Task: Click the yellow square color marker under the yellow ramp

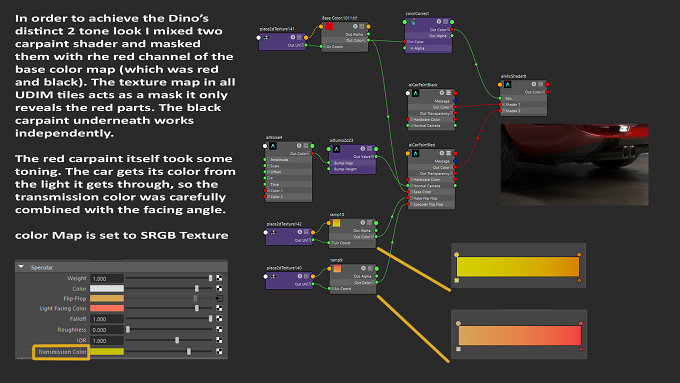Action: pyautogui.click(x=457, y=281)
